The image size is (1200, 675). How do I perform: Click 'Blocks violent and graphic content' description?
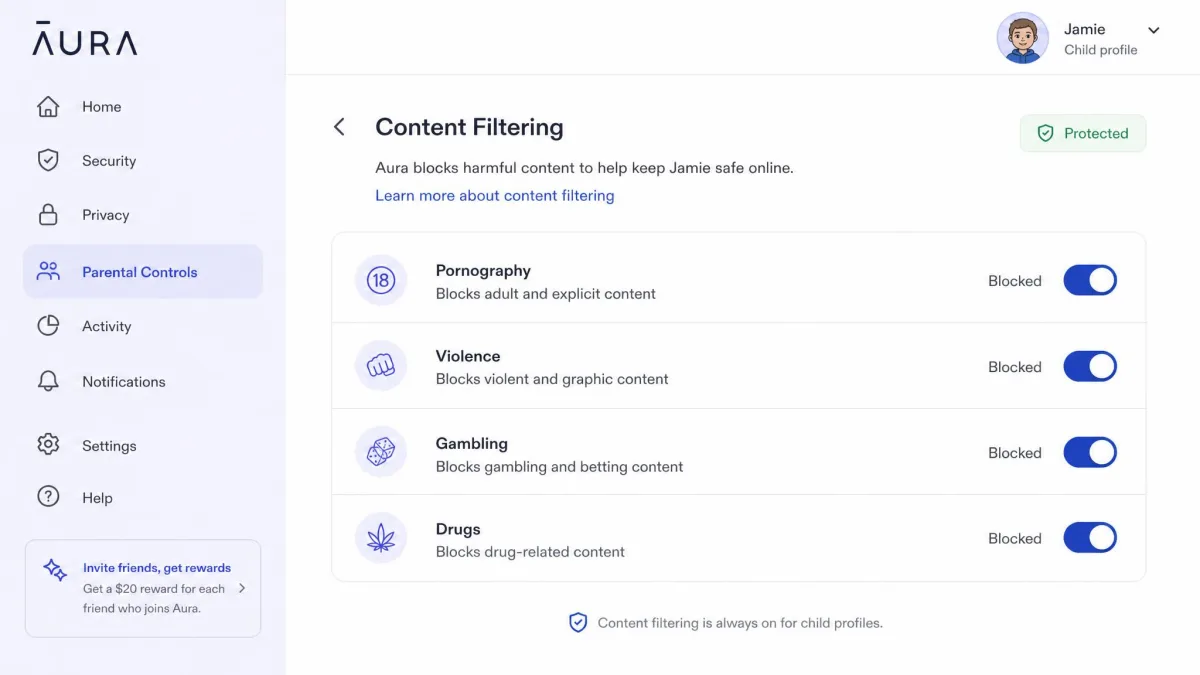click(x=552, y=379)
